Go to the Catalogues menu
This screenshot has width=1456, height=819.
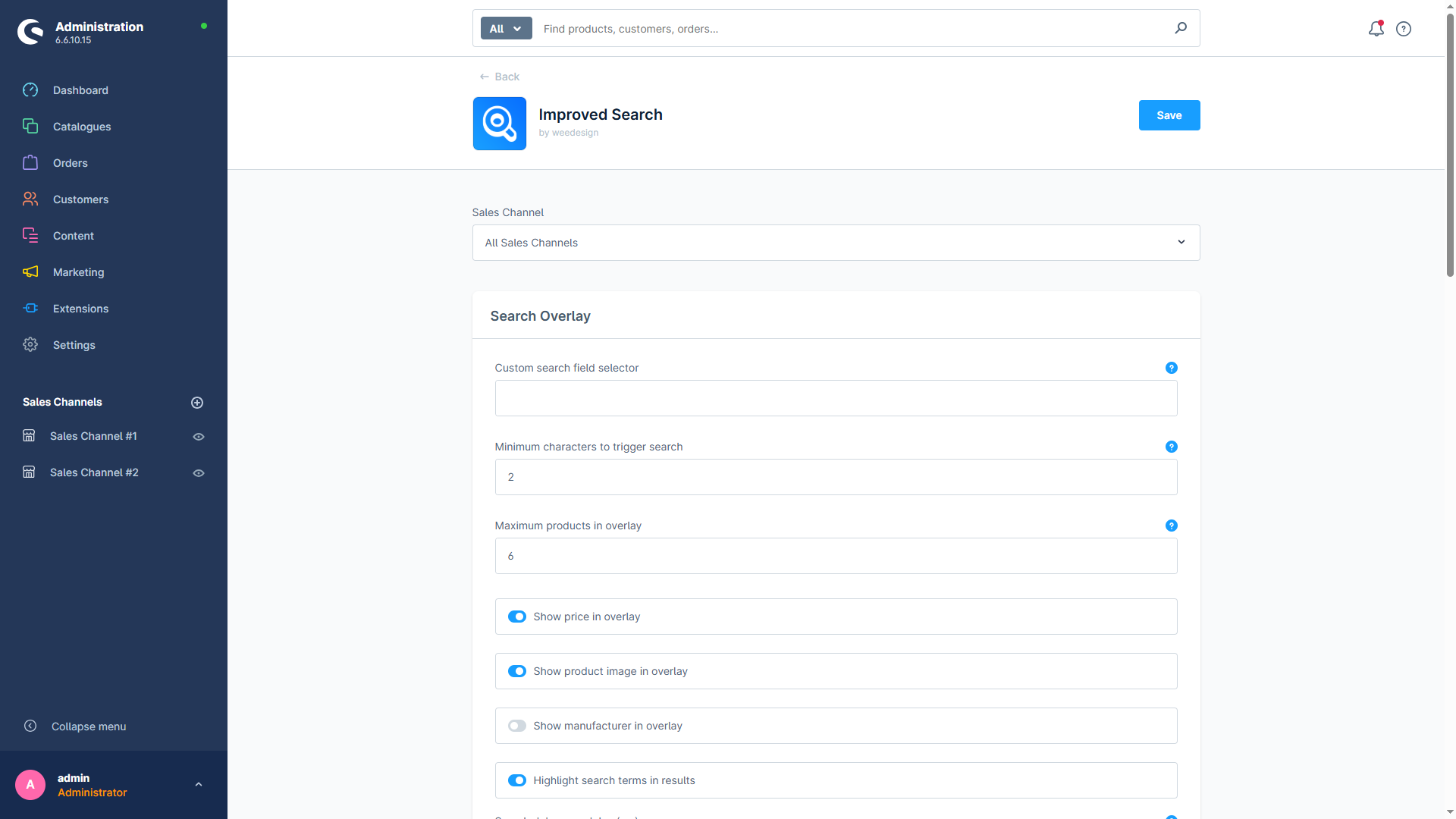point(82,127)
